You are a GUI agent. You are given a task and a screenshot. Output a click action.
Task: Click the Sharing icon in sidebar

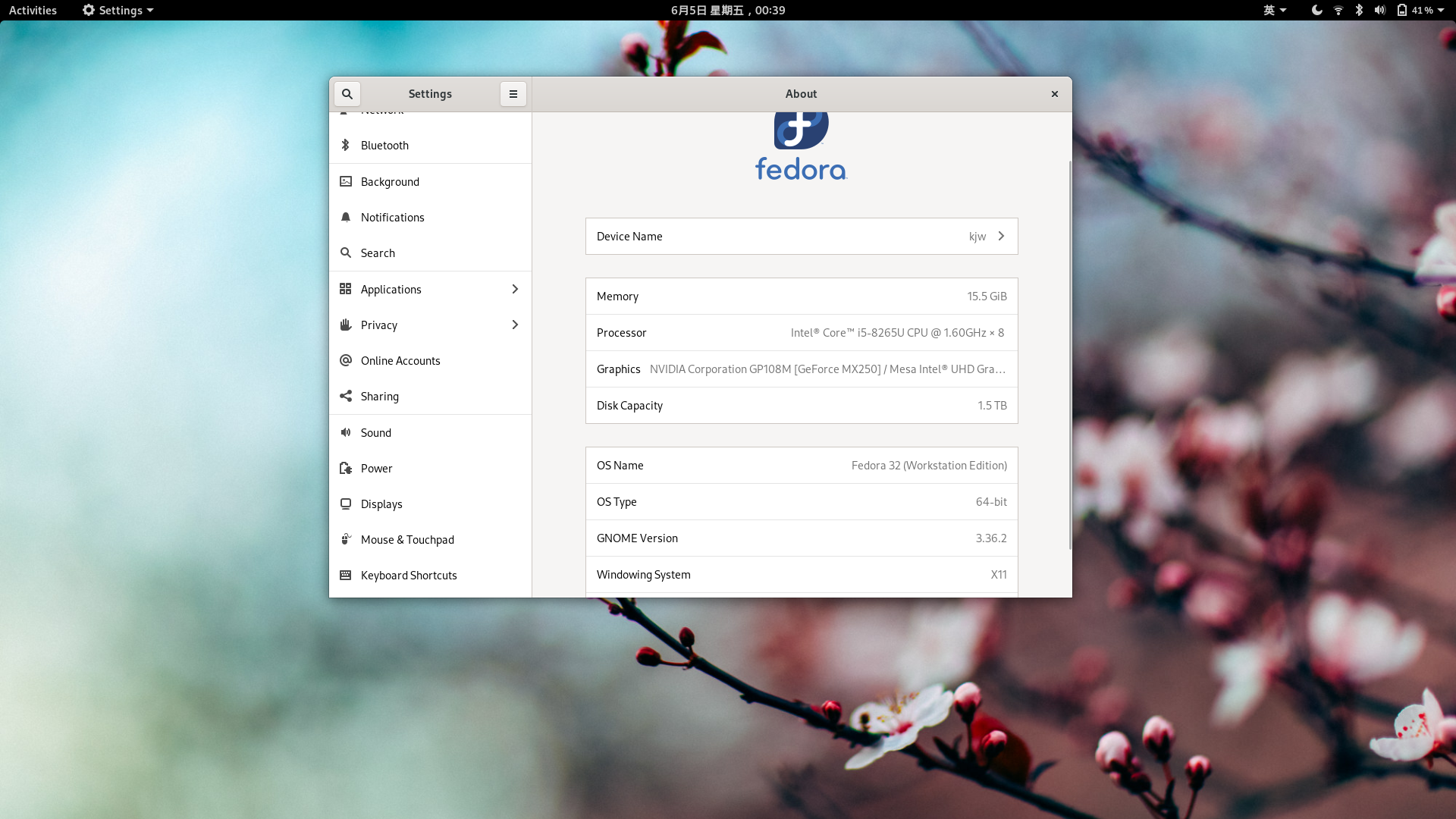point(347,396)
